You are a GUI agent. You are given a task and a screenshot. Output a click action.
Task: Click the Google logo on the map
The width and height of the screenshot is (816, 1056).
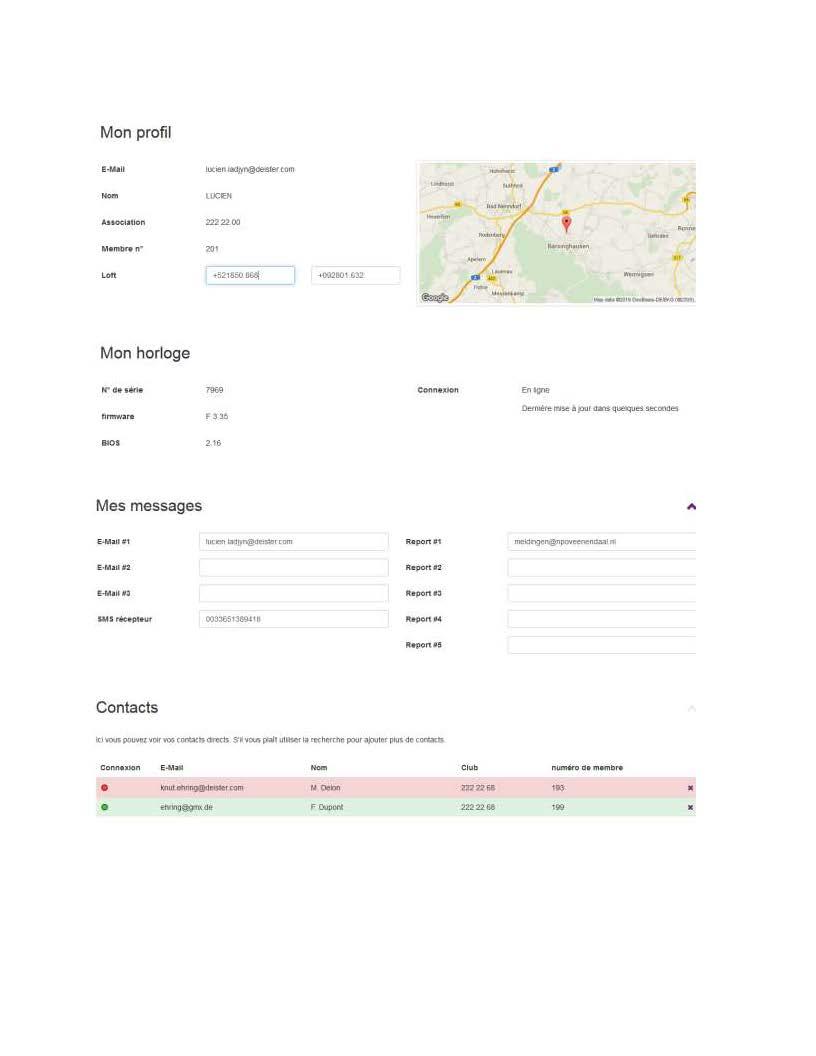point(435,298)
